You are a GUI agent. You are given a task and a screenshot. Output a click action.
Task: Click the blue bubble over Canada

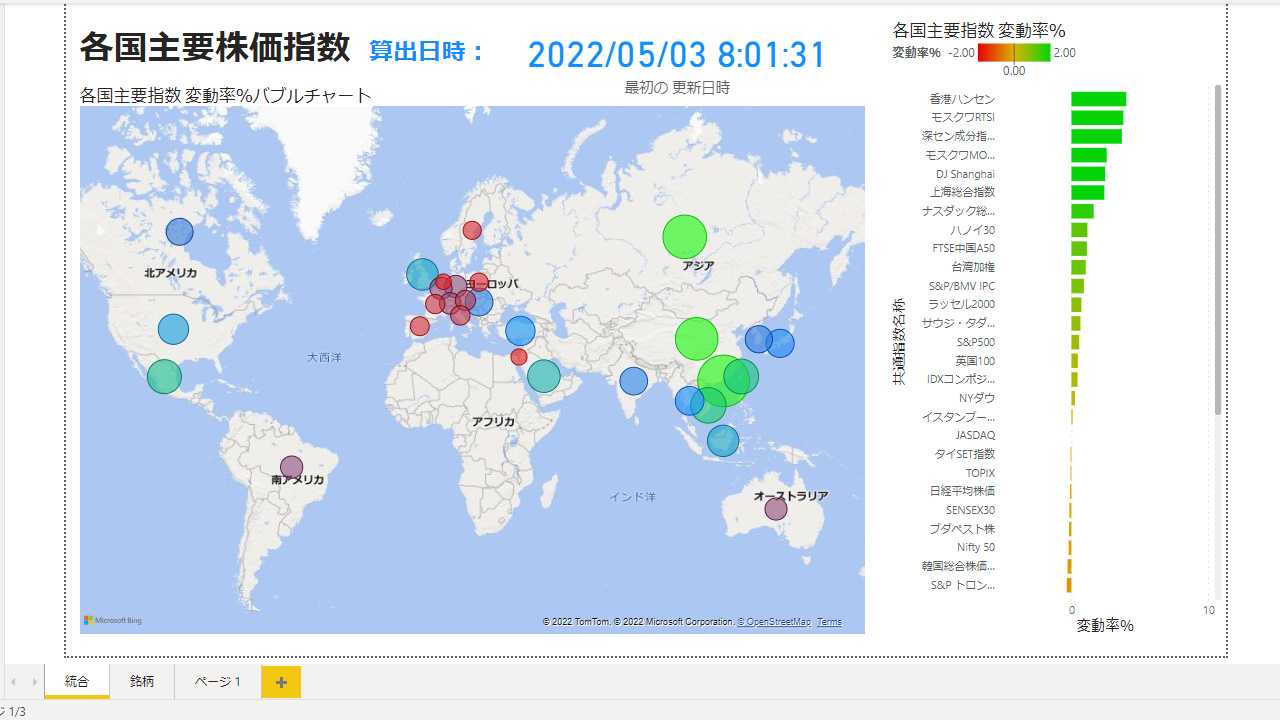(x=179, y=232)
